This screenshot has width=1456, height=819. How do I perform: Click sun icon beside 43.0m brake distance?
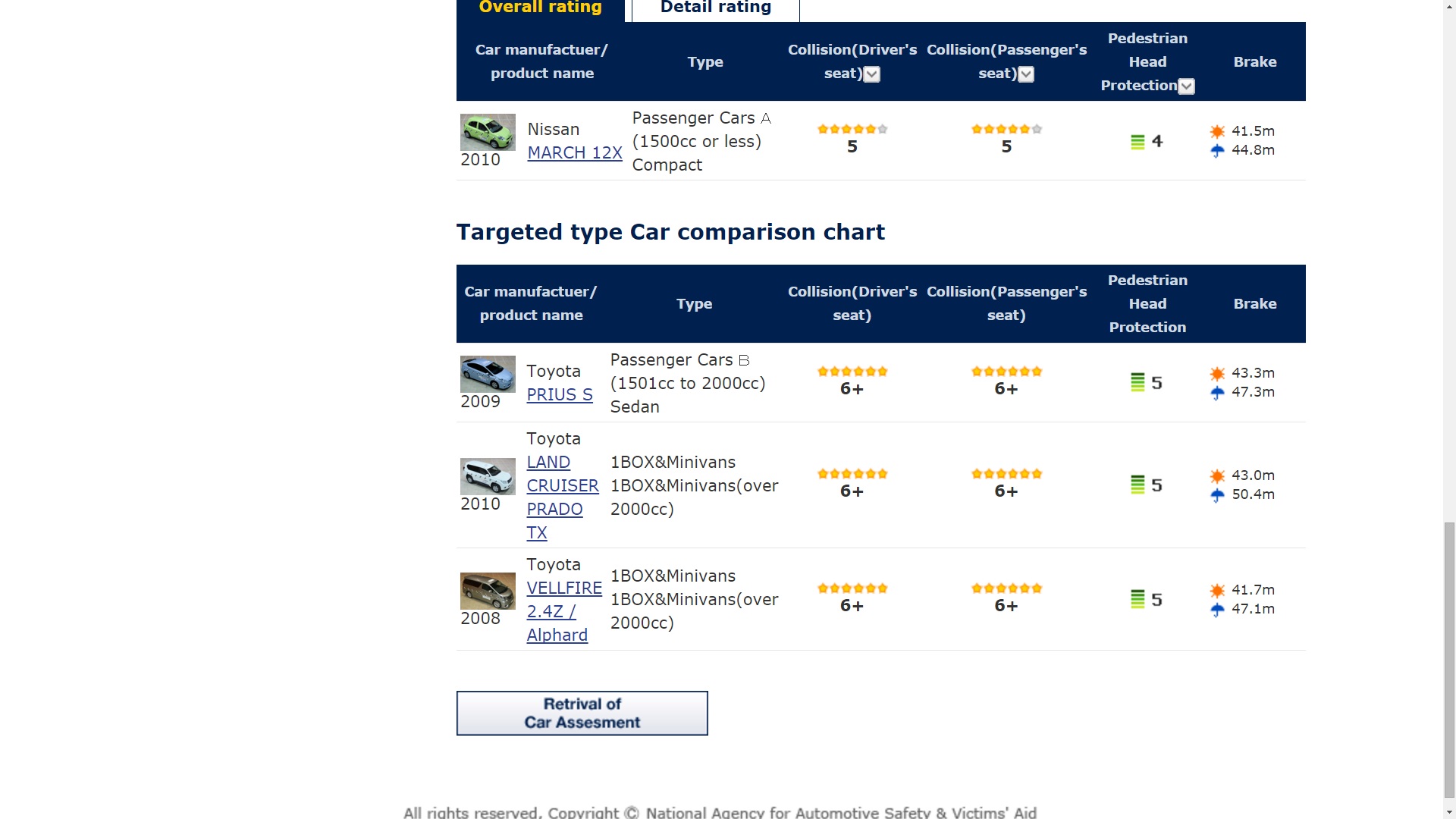pos(1217,475)
